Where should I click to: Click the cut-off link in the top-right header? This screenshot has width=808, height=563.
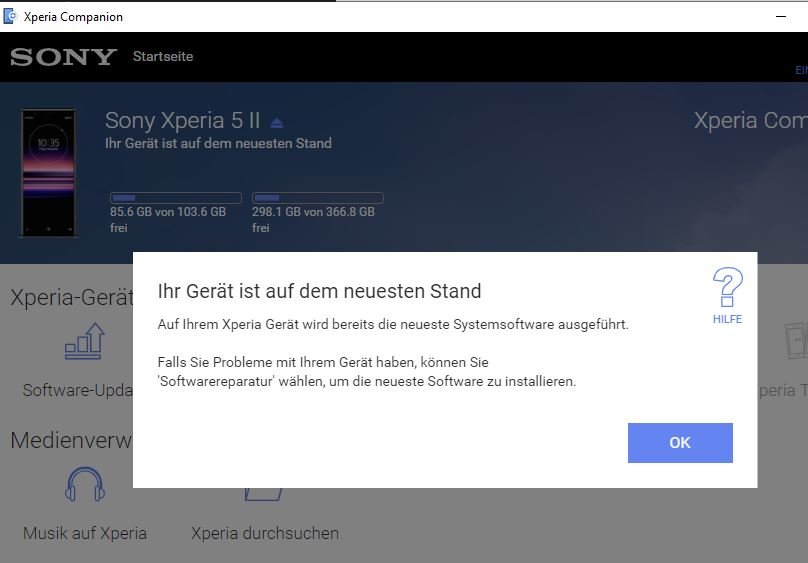(x=800, y=70)
